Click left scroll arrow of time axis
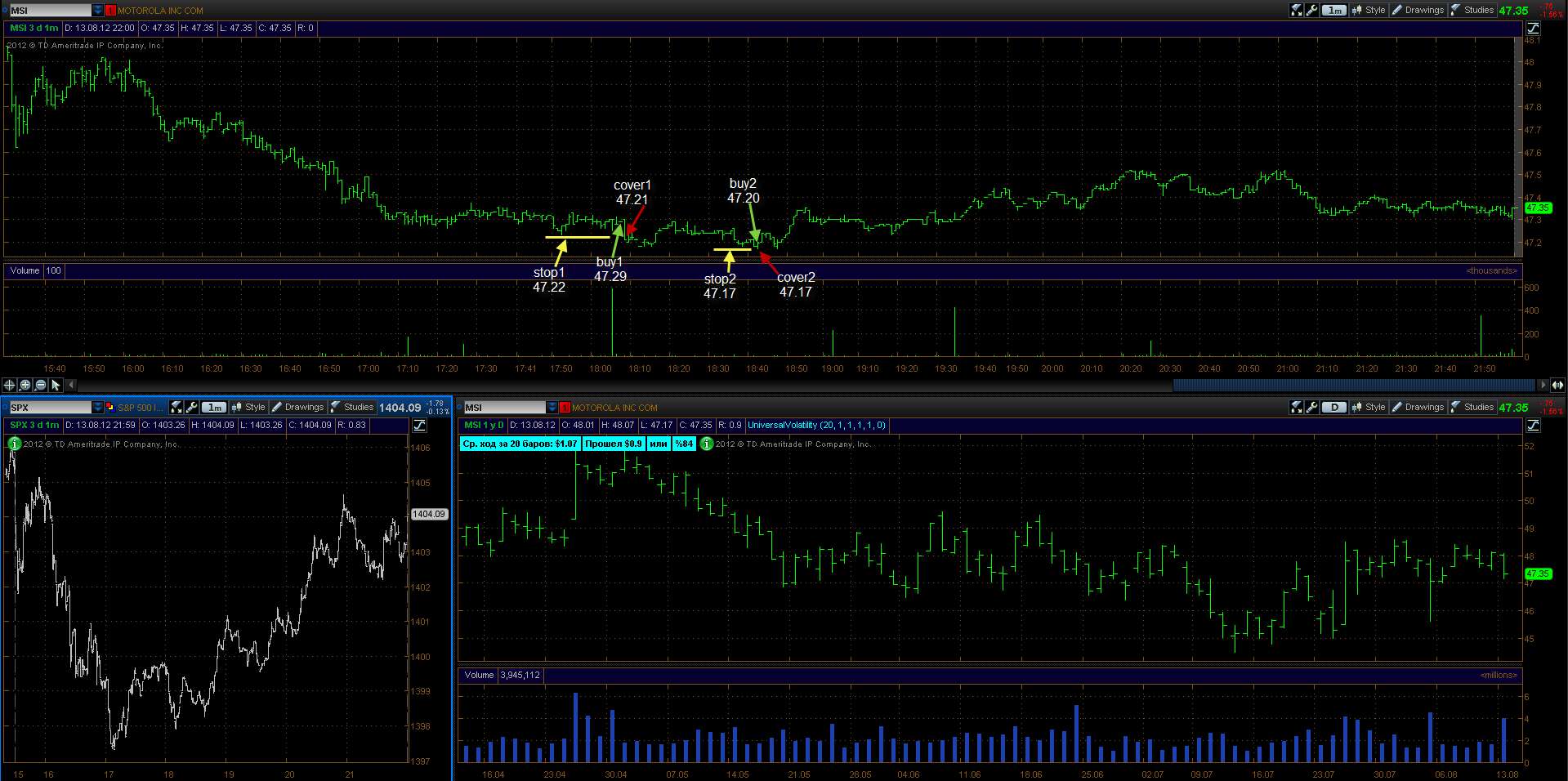Viewport: 1568px width, 781px height. 71,385
